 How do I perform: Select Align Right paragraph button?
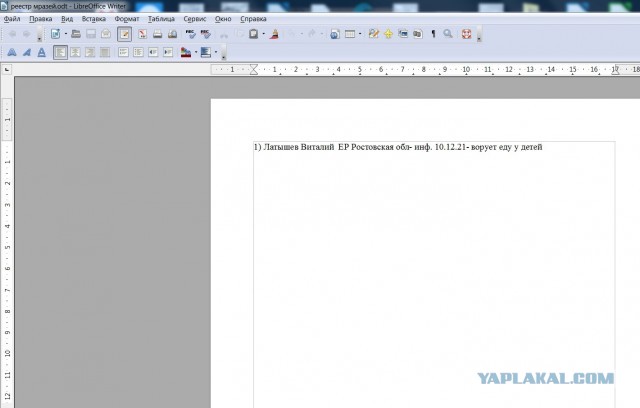coord(90,52)
